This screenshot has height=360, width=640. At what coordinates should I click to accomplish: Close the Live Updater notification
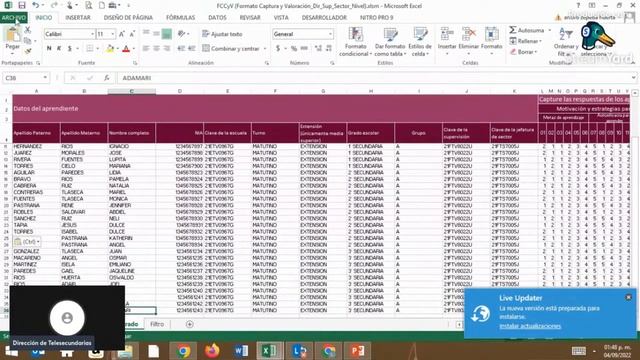pos(629,297)
